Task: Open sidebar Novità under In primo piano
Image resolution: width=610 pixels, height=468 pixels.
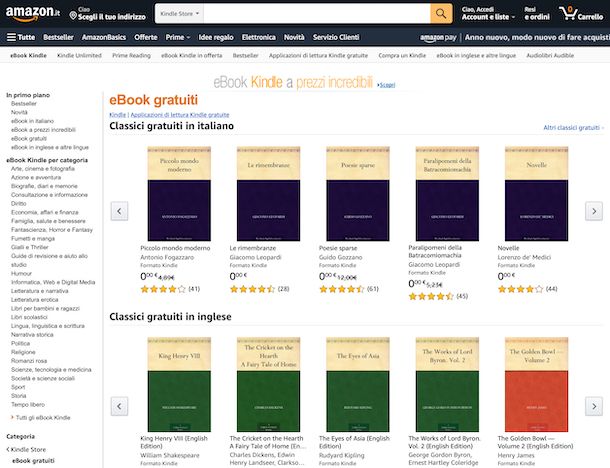Action: coord(19,112)
